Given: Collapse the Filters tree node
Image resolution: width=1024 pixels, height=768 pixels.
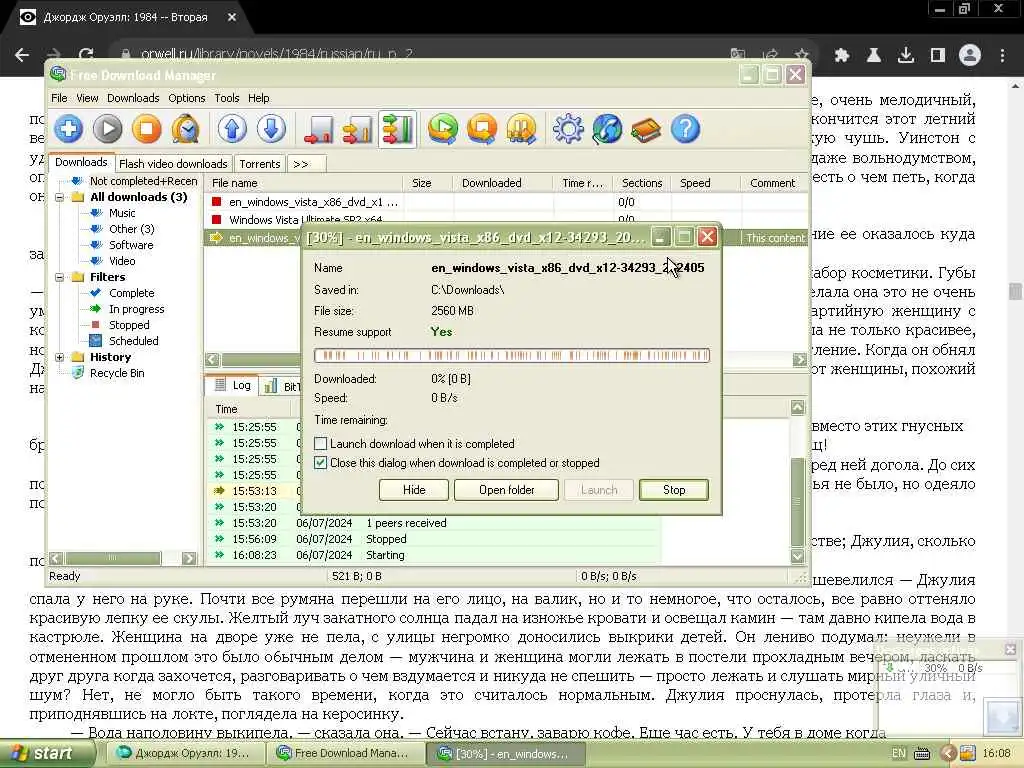Looking at the screenshot, I should 59,277.
